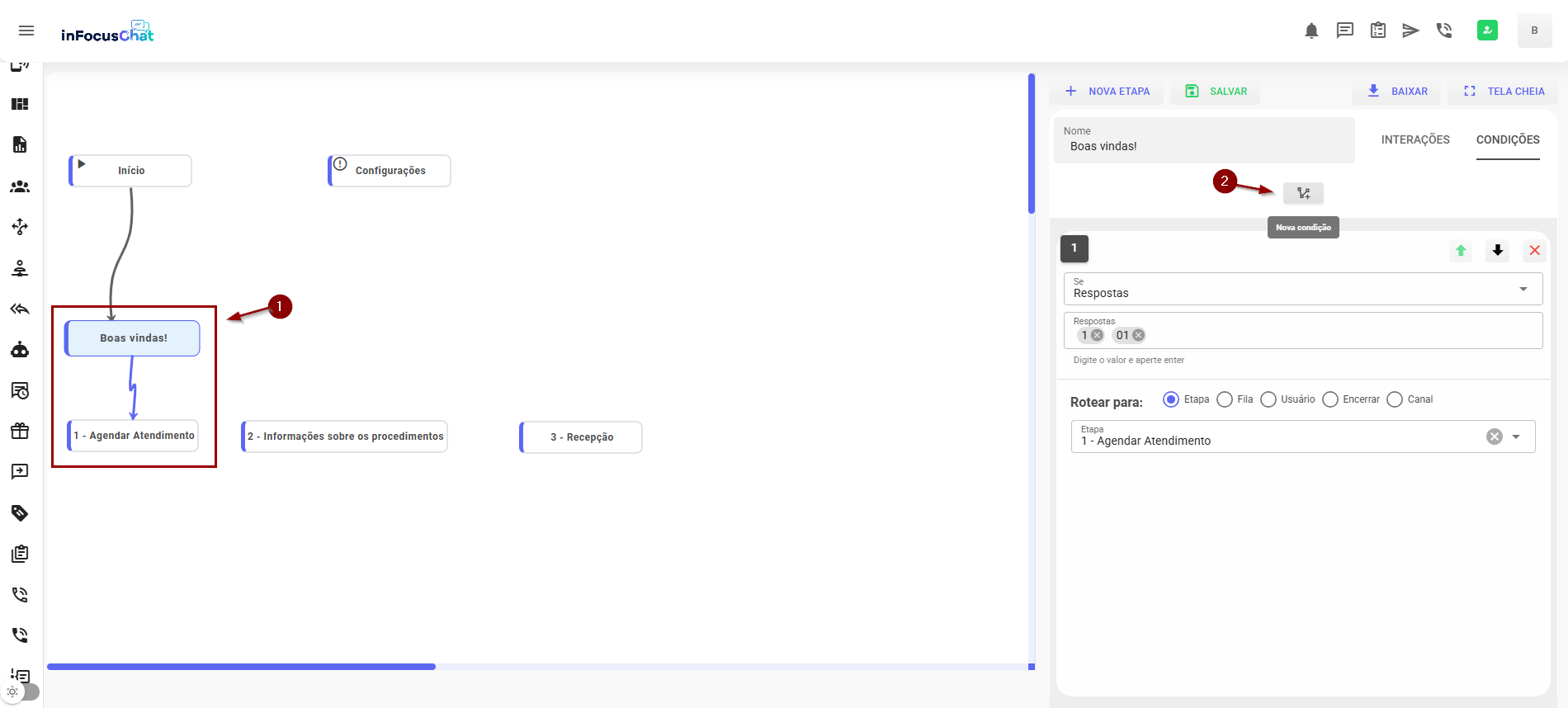Switch to the CONDIÇÕES tab
1568x708 pixels.
pos(1508,139)
